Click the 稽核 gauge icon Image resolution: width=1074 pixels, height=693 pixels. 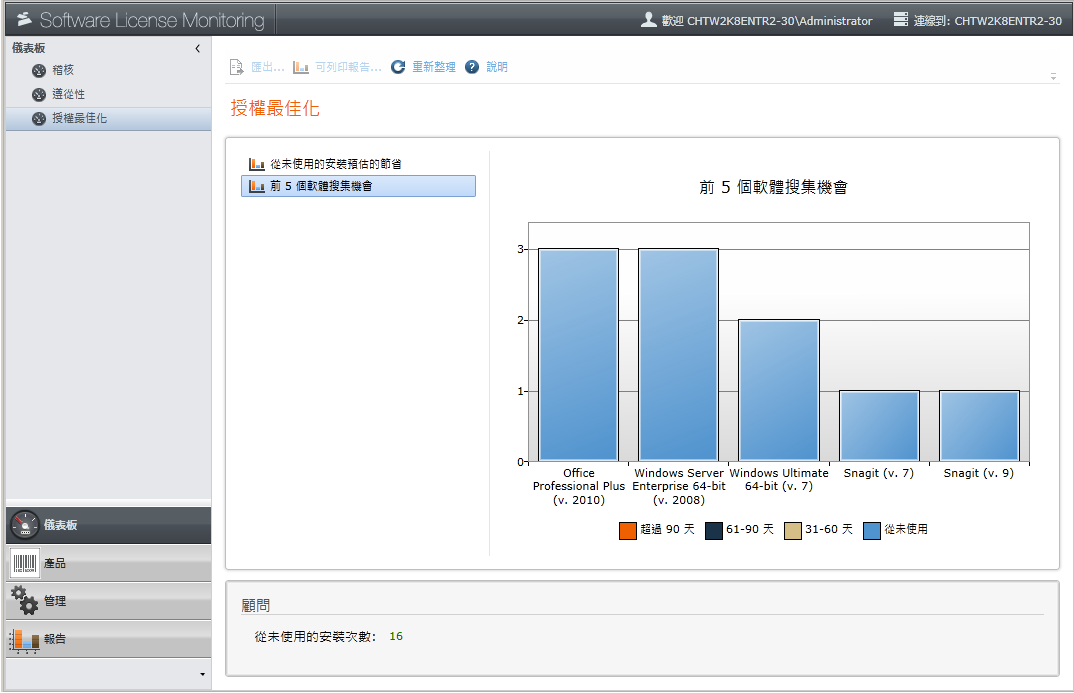point(39,71)
